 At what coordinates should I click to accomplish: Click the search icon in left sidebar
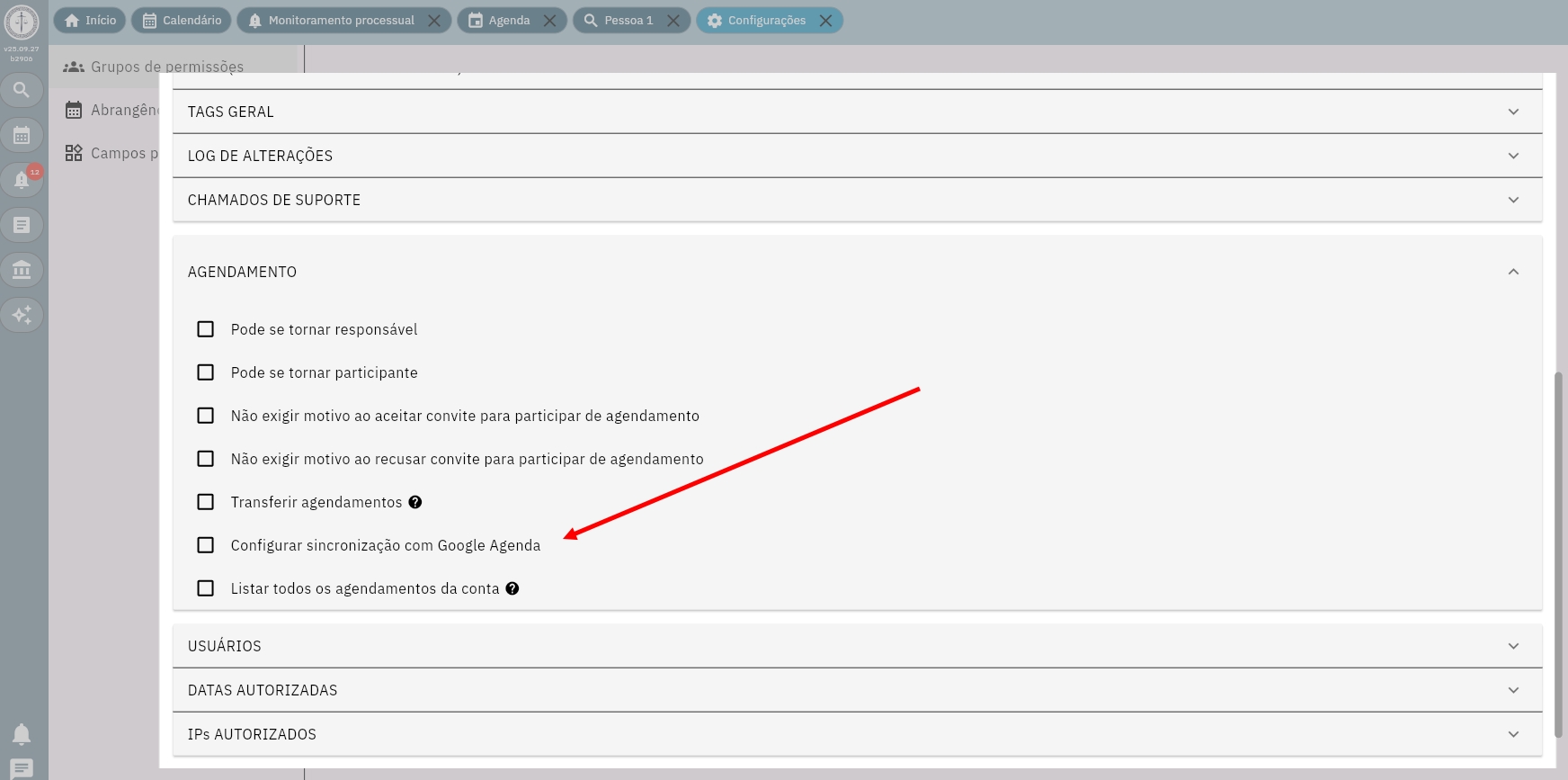[22, 90]
